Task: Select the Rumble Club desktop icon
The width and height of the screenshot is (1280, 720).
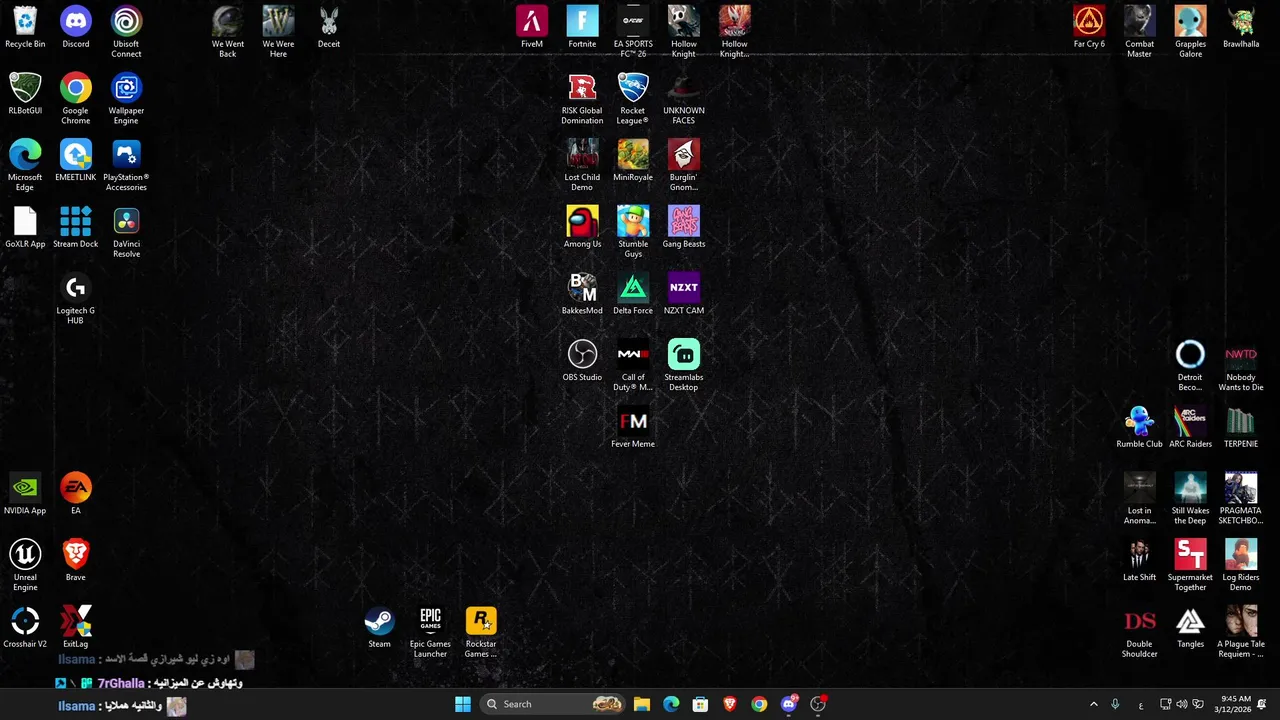Action: pyautogui.click(x=1140, y=428)
